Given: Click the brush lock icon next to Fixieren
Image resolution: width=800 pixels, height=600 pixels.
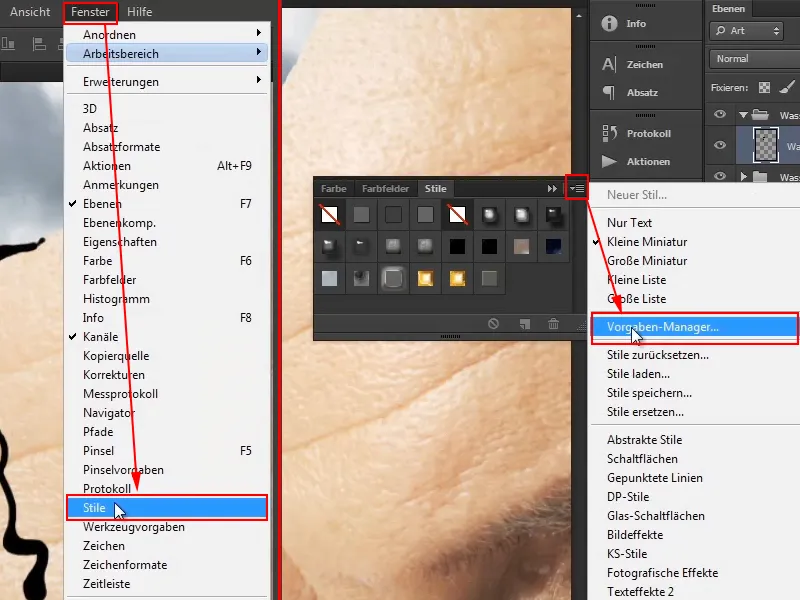Looking at the screenshot, I should (788, 87).
